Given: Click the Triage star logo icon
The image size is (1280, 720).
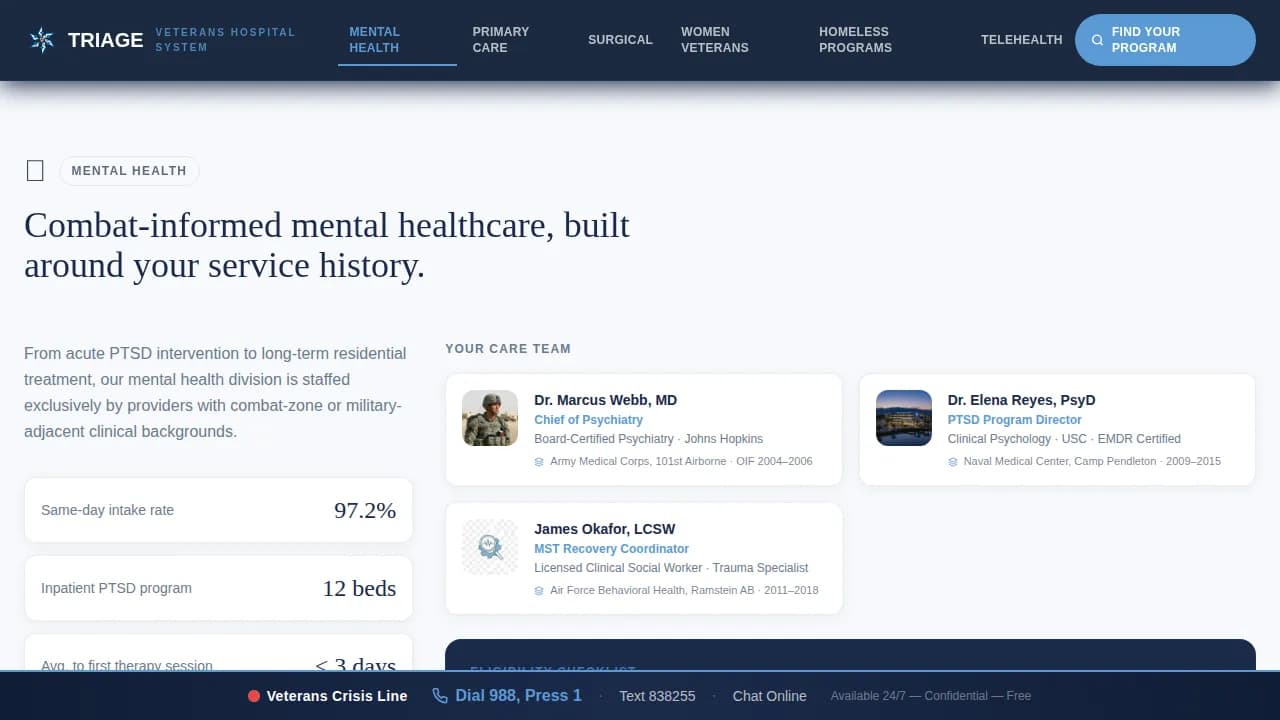Looking at the screenshot, I should tap(42, 40).
